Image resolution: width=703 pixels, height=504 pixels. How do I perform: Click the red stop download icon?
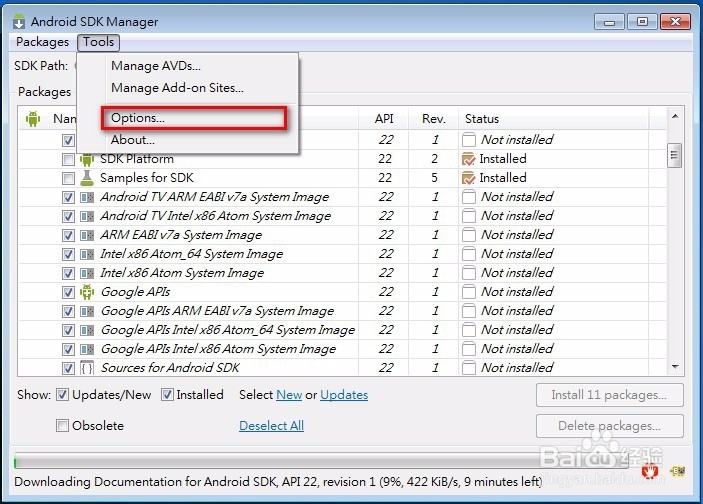pyautogui.click(x=650, y=471)
